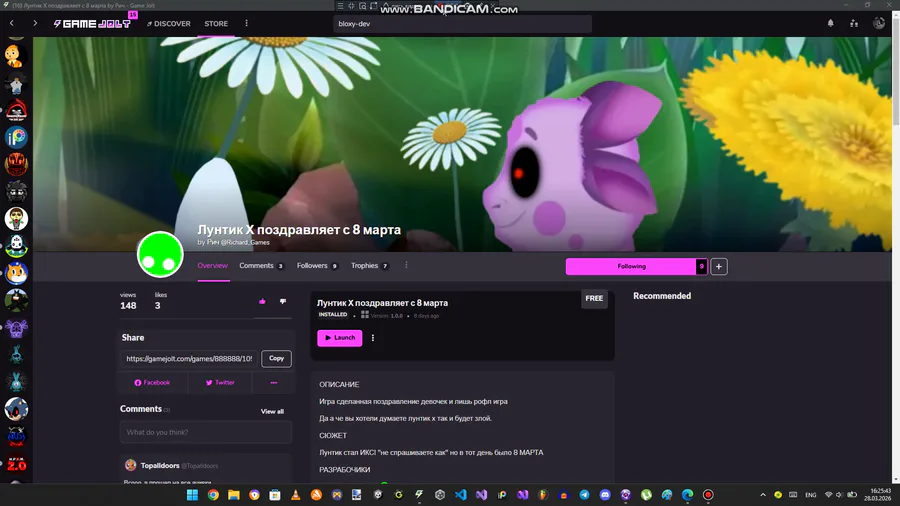Screen dimensions: 900x506
Task: Expand the system tray hidden icons
Action: (x=763, y=495)
